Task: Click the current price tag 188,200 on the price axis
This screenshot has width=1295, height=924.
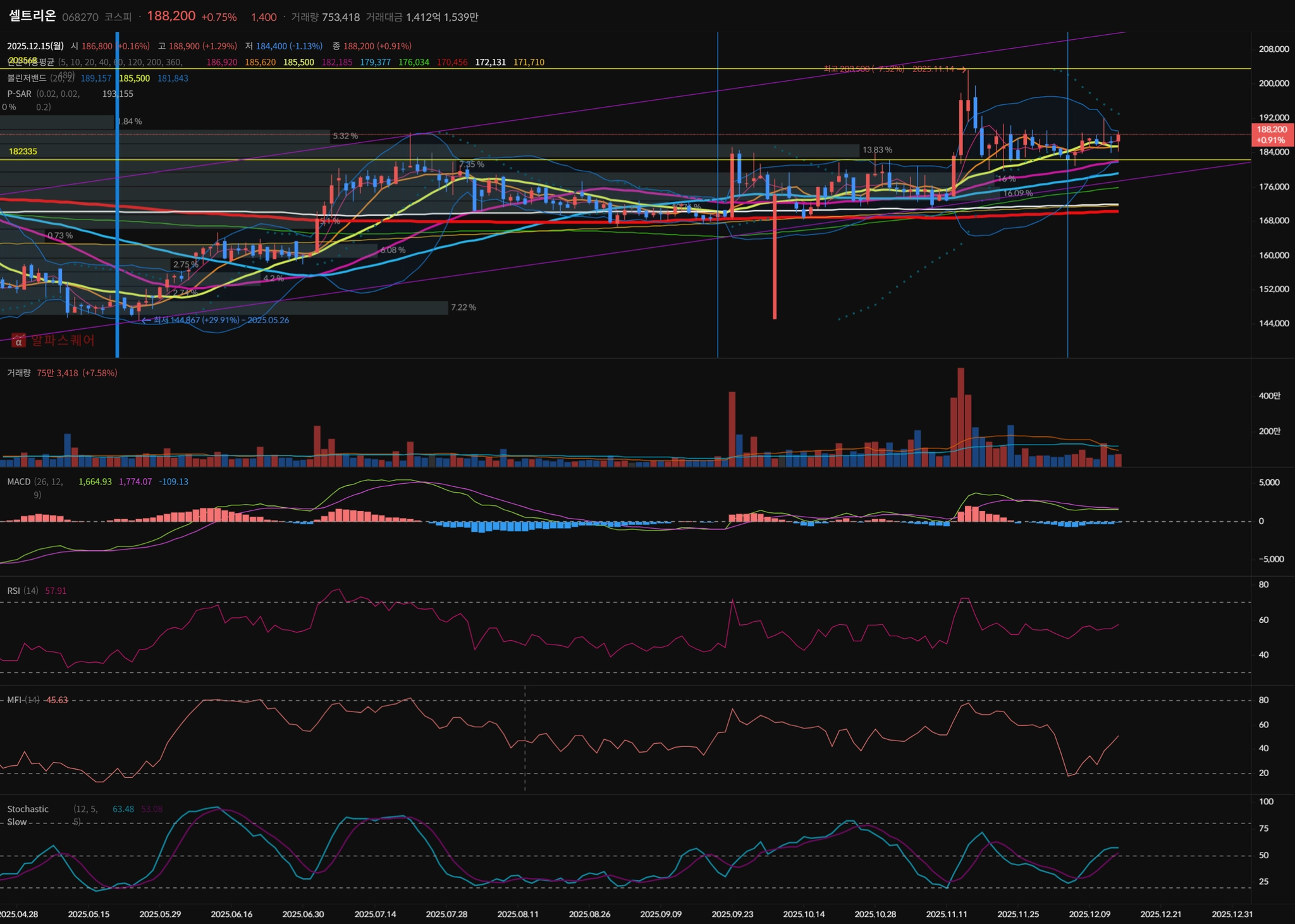Action: click(1272, 134)
